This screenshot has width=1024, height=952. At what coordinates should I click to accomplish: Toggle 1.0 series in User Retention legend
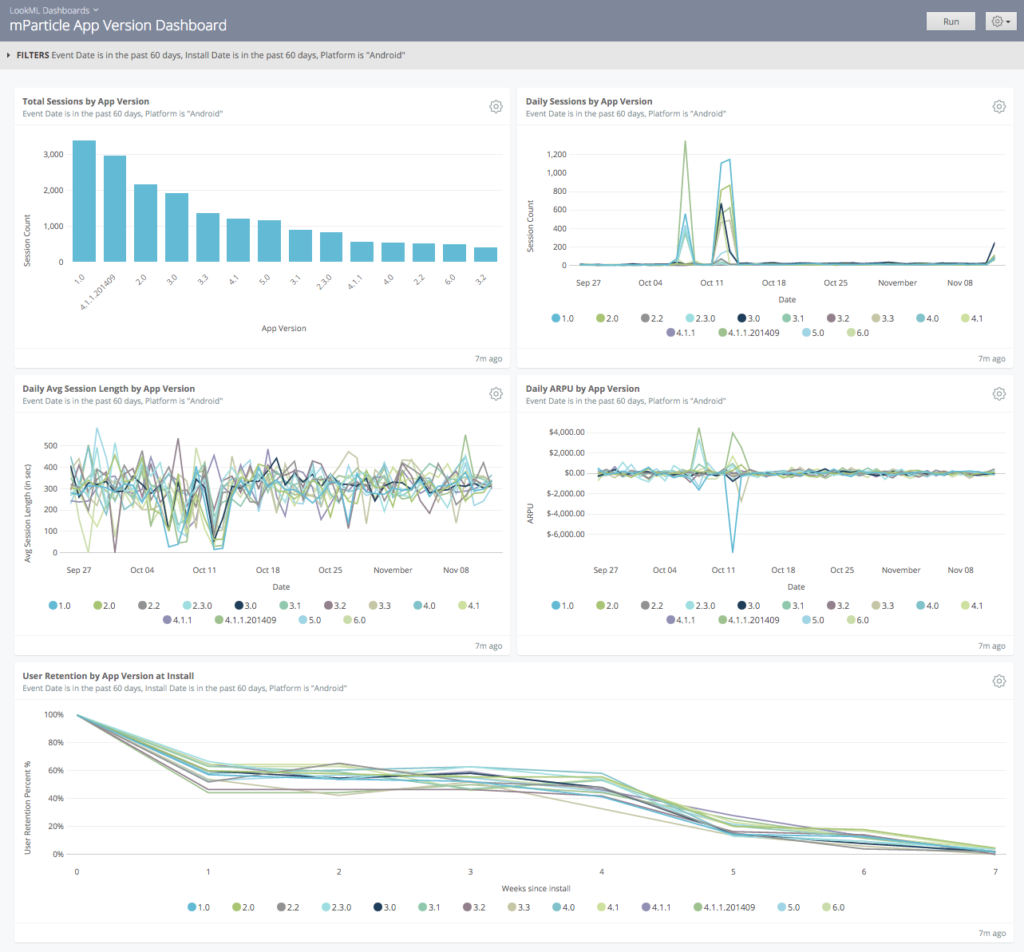199,908
